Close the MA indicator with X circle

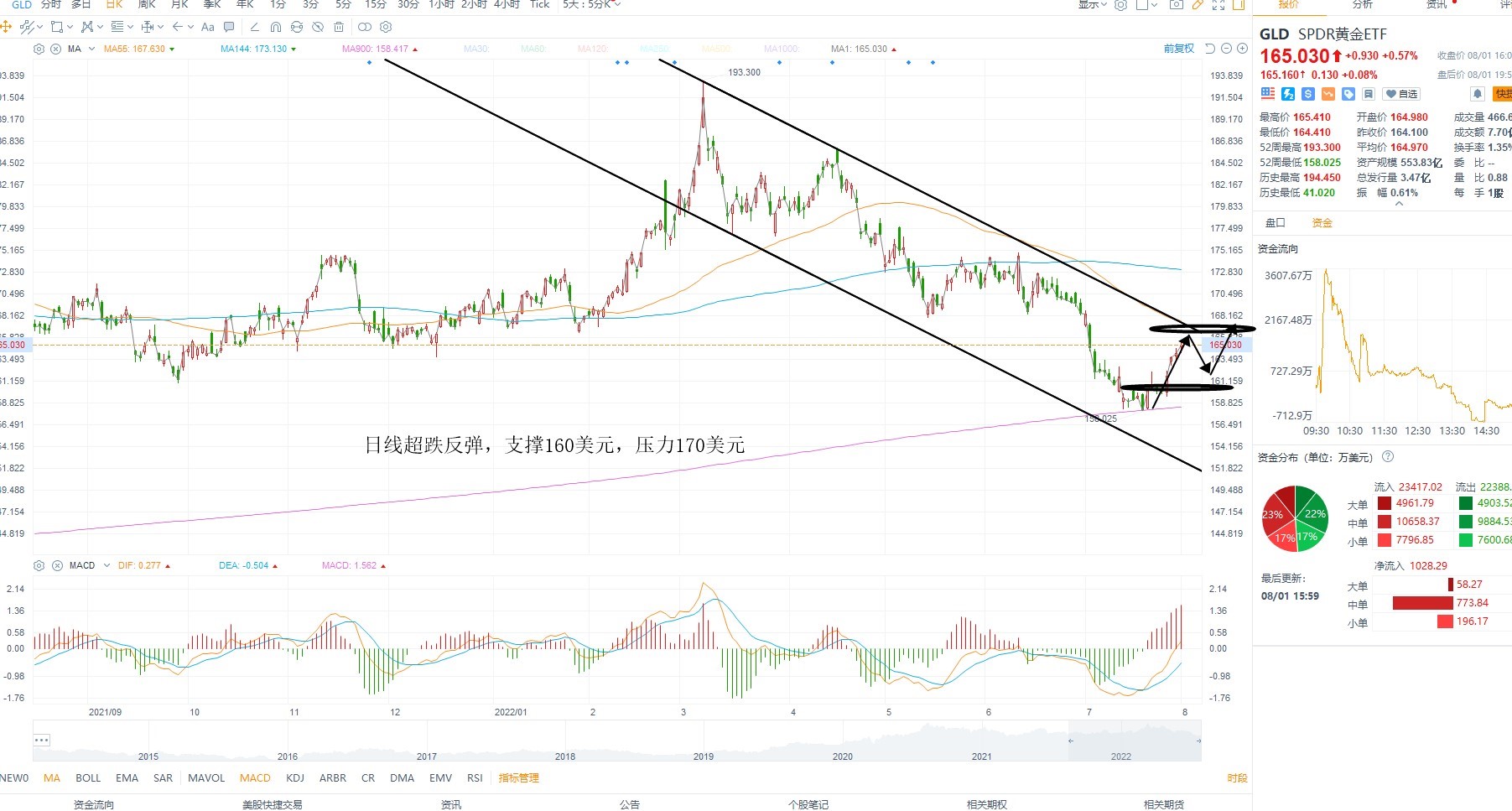point(55,49)
